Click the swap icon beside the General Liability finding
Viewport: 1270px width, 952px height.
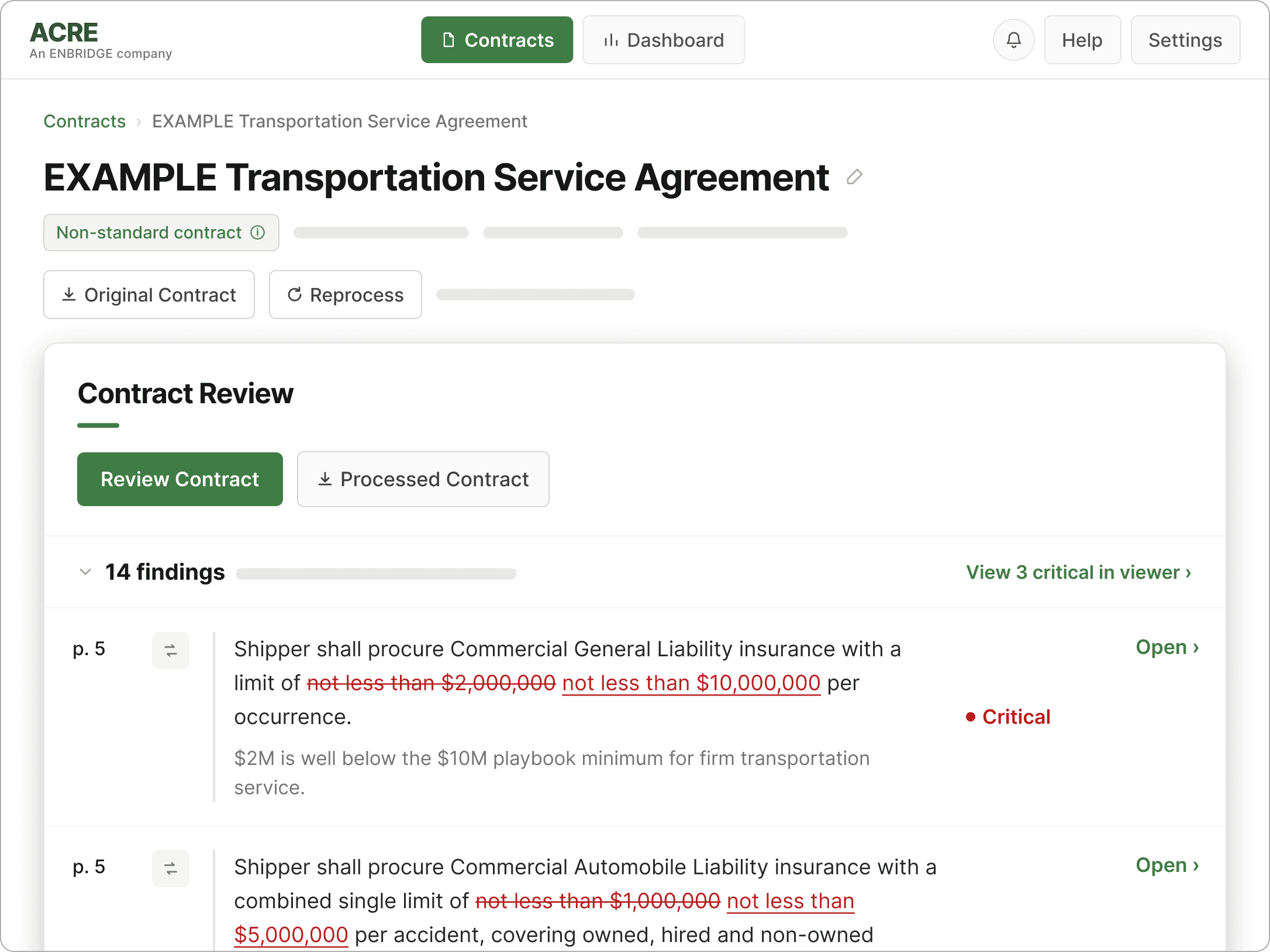tap(170, 650)
